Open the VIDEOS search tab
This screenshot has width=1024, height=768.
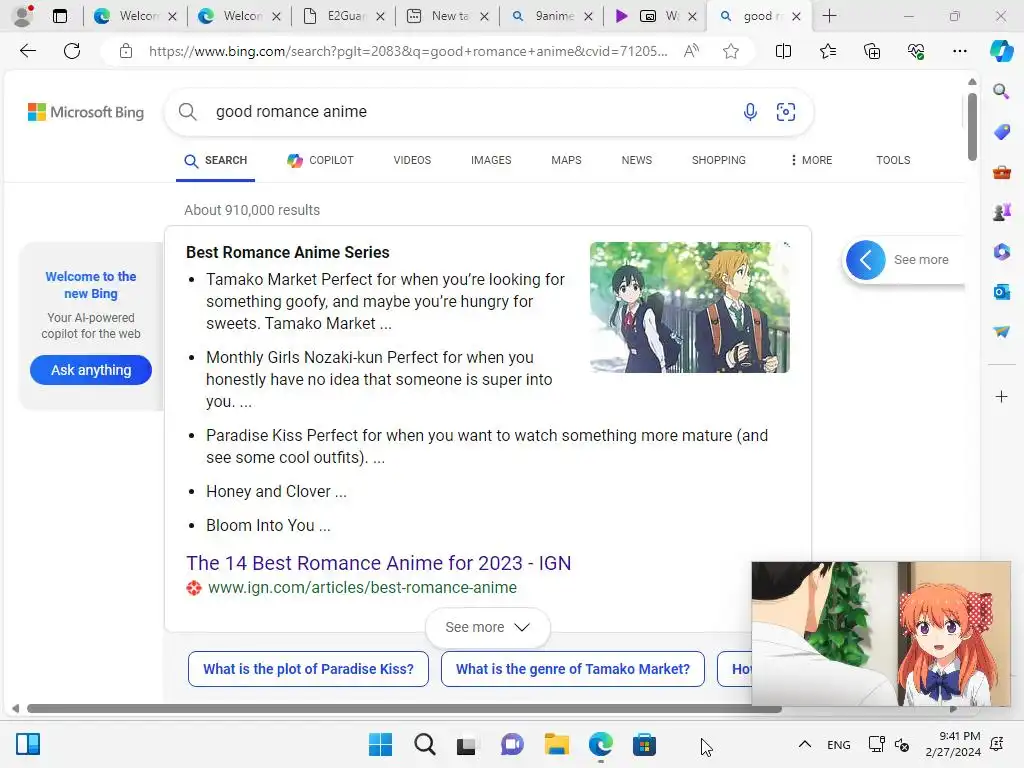412,160
